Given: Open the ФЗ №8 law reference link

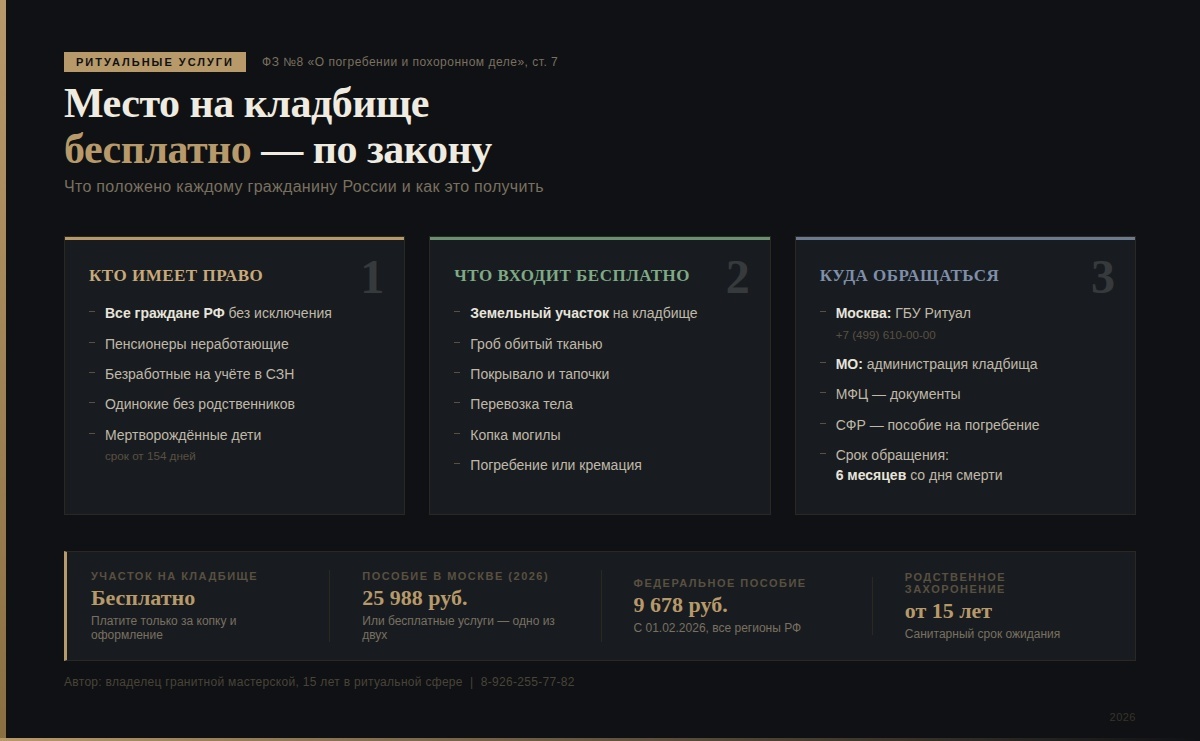Looking at the screenshot, I should pyautogui.click(x=410, y=61).
